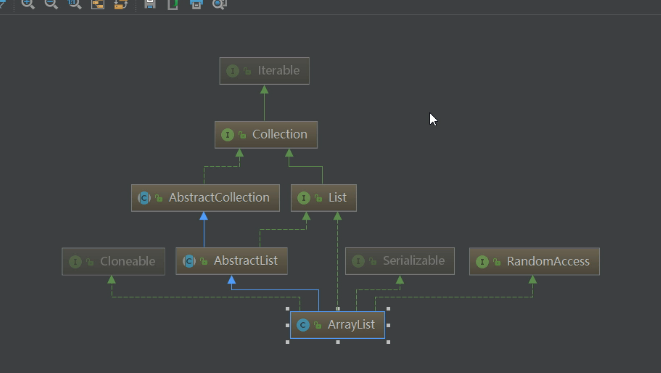Click the public lock icon on AbstractList
The height and width of the screenshot is (373, 661).
(x=204, y=262)
